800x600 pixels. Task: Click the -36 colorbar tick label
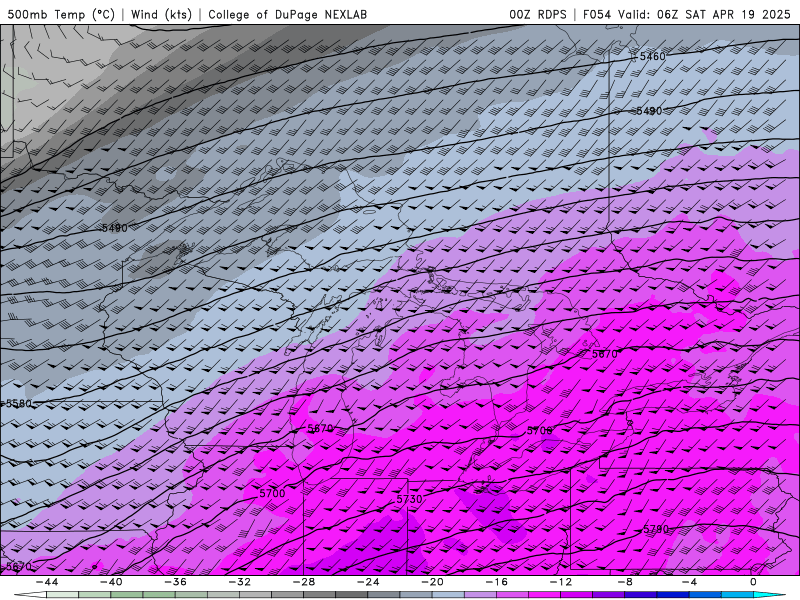[x=176, y=582]
